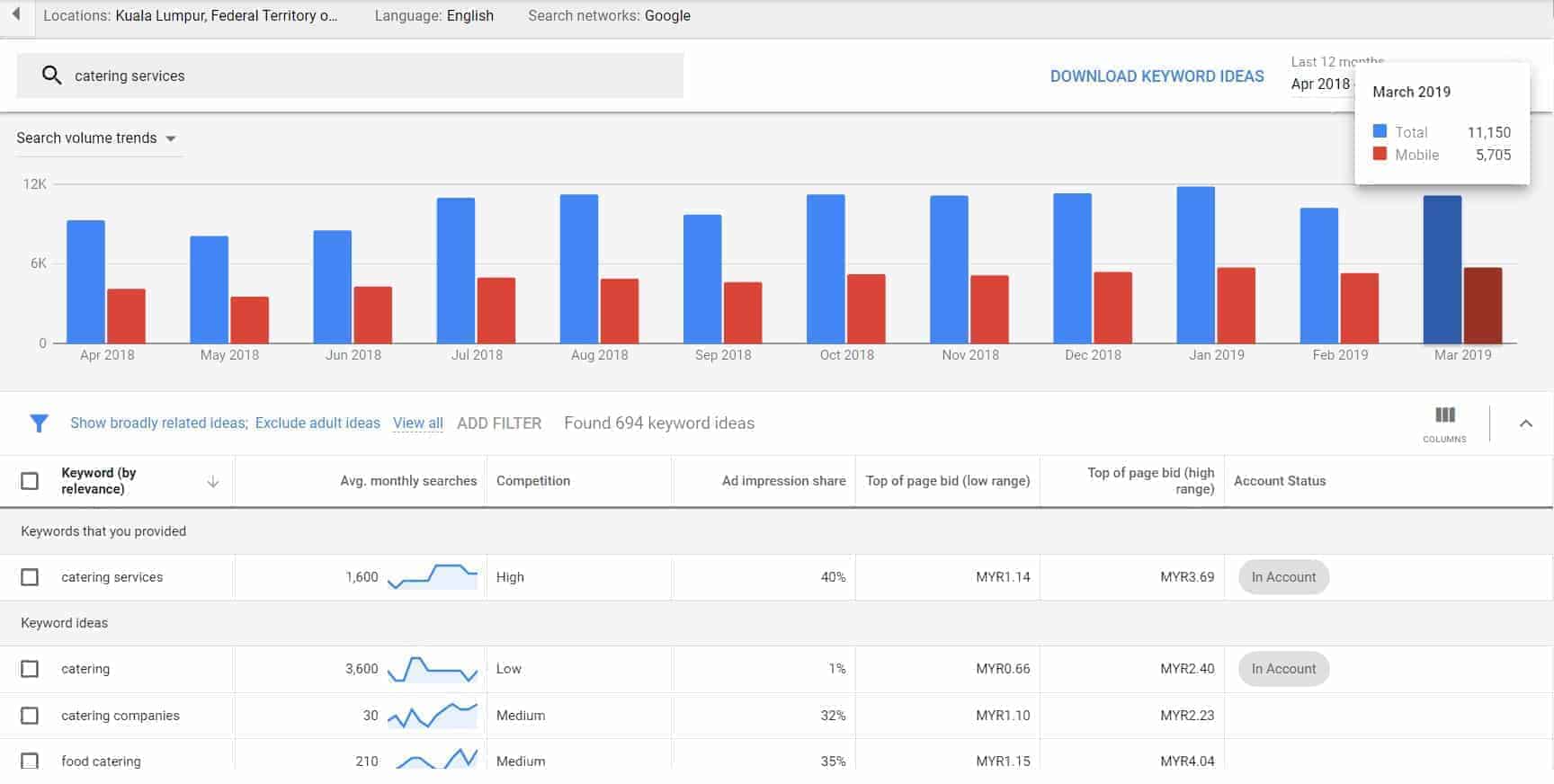This screenshot has height=784, width=1554.
Task: Click the Jul 2018 blue bar
Action: coord(456,271)
